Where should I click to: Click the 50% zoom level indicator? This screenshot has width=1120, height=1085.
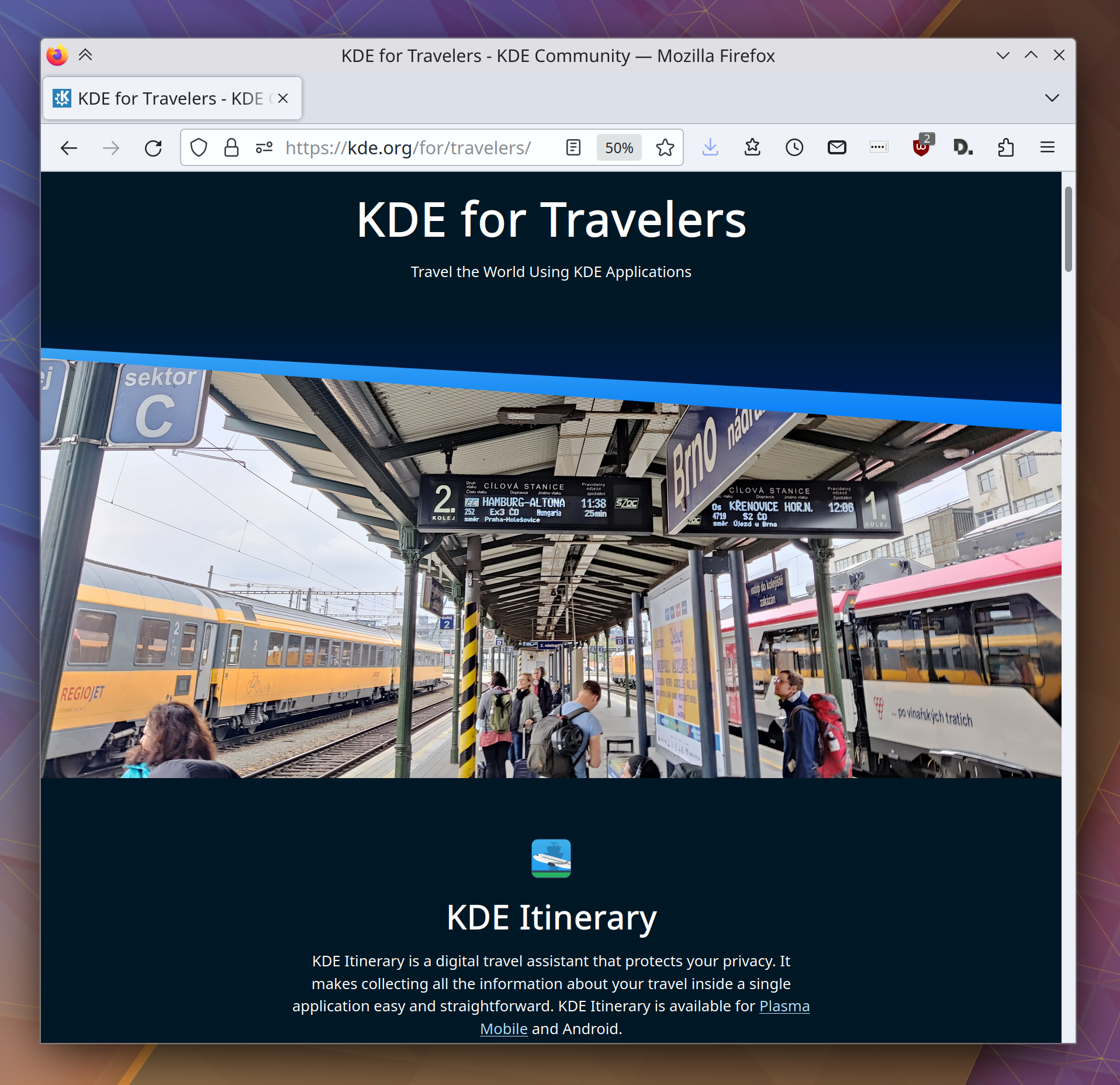(619, 148)
